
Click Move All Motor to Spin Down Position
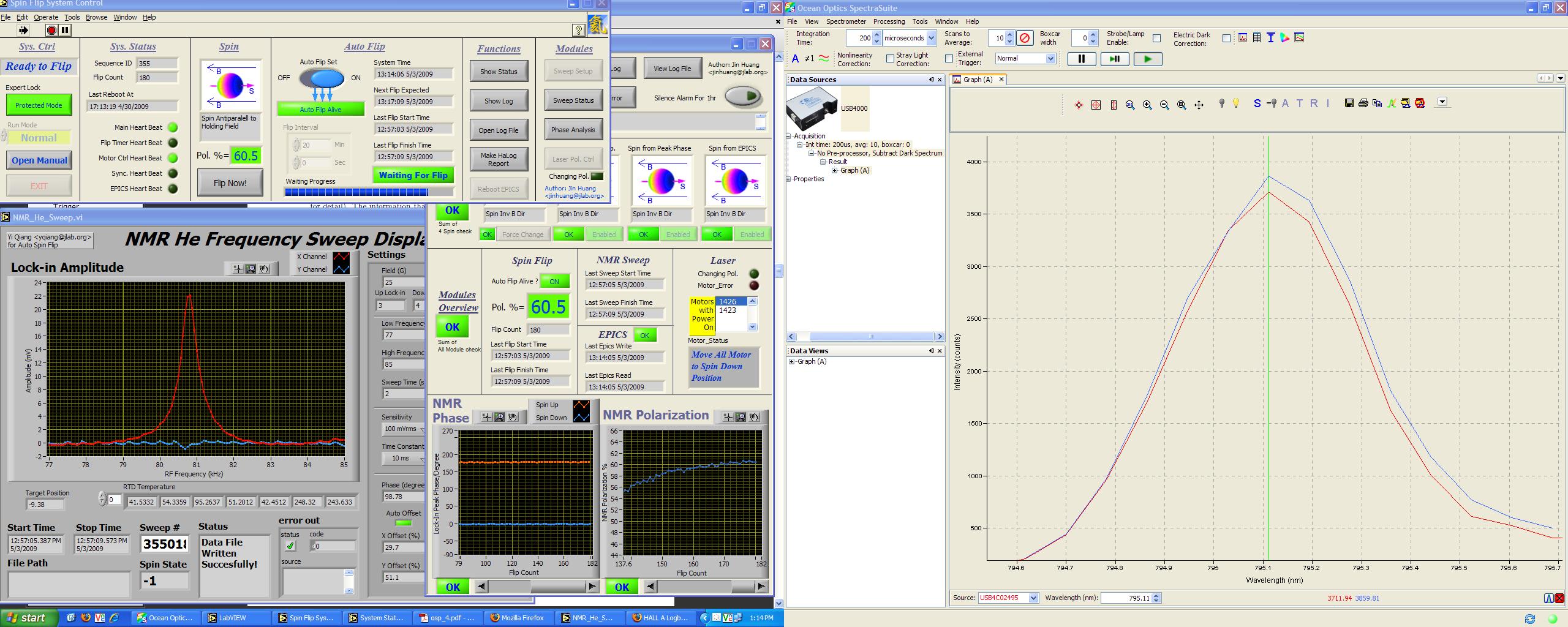click(723, 366)
